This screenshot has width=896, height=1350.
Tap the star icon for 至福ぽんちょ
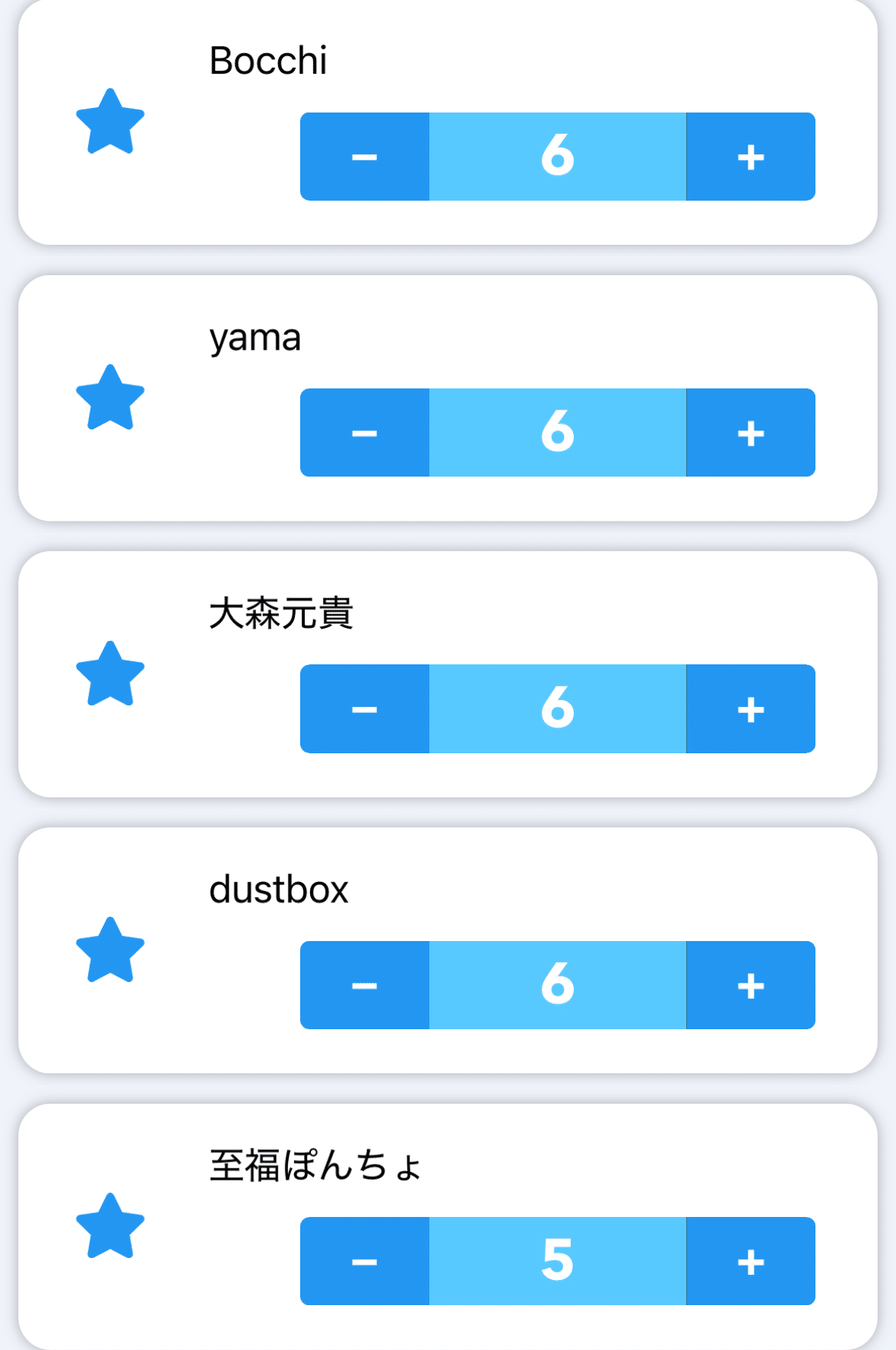(110, 1226)
